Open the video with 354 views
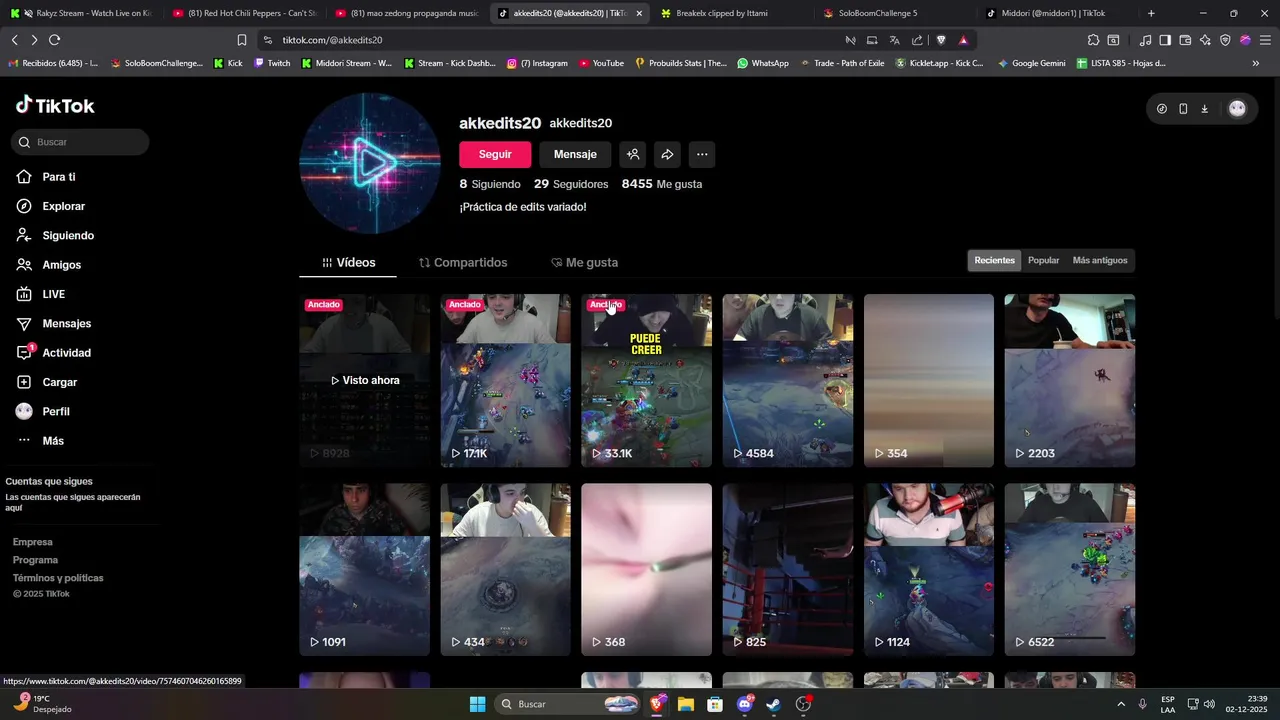Screen dimensions: 1280x720 pyautogui.click(x=929, y=381)
